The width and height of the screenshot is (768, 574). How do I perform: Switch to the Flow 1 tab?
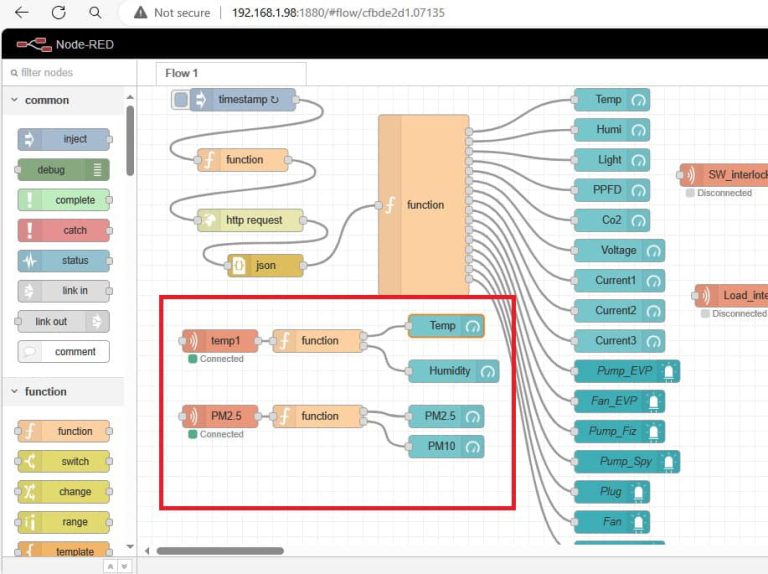click(182, 73)
